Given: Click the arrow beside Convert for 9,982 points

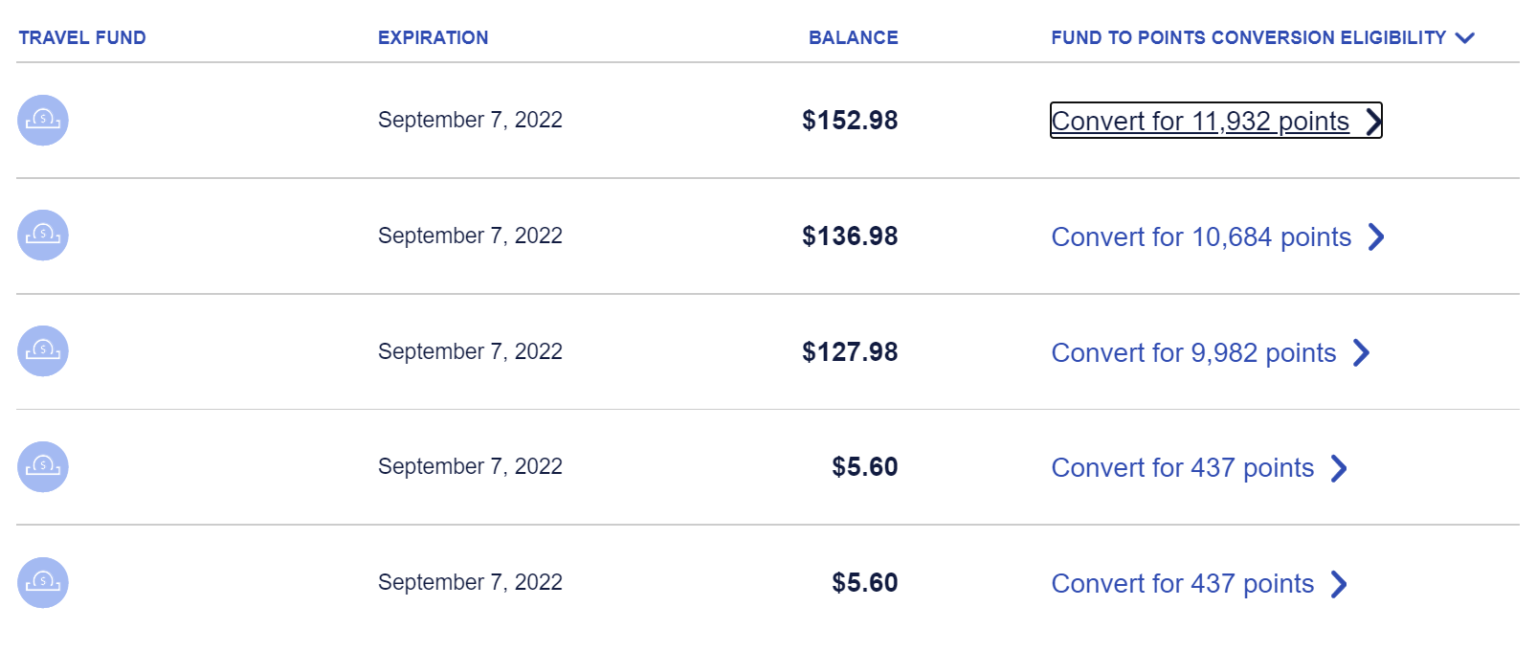Looking at the screenshot, I should point(1362,353).
